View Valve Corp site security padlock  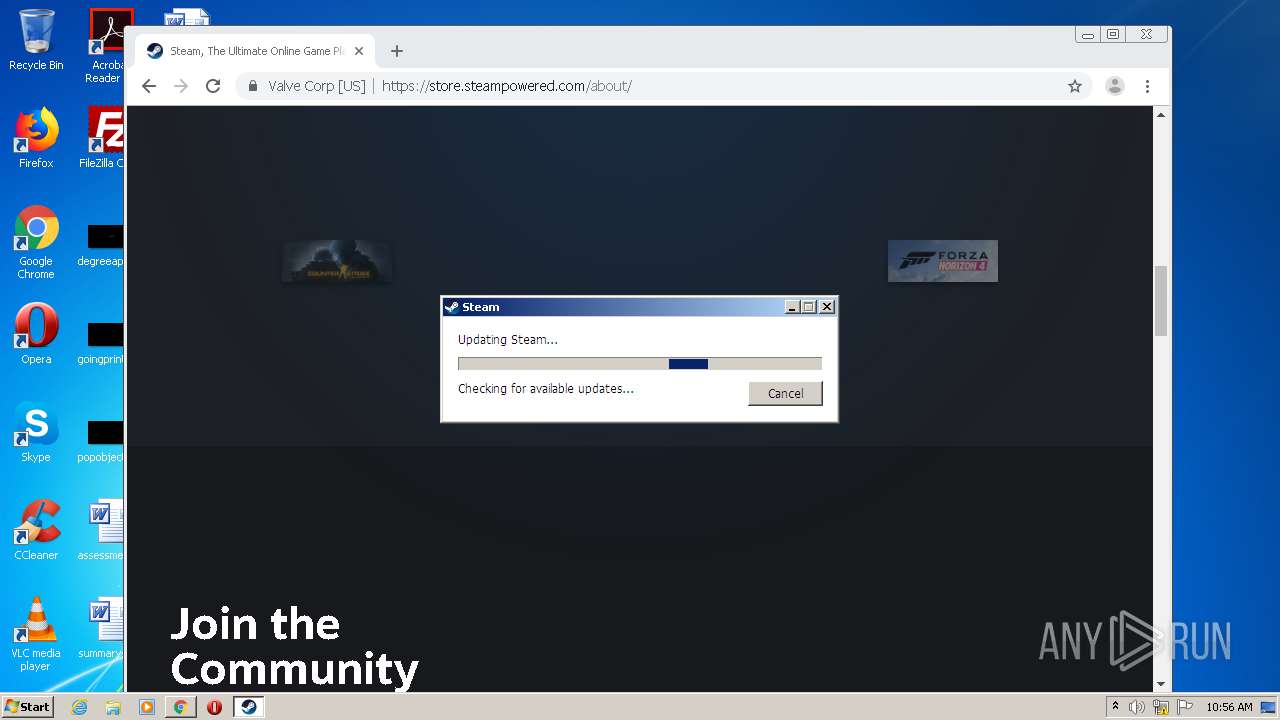coord(253,86)
